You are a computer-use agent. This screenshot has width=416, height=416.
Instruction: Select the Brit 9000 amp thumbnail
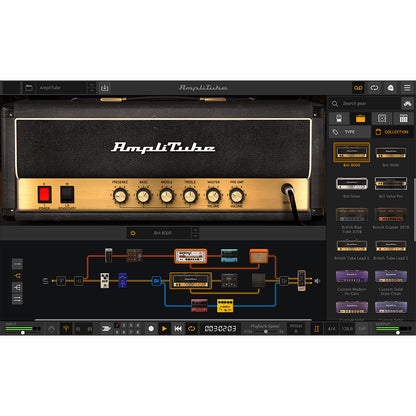coord(391,153)
